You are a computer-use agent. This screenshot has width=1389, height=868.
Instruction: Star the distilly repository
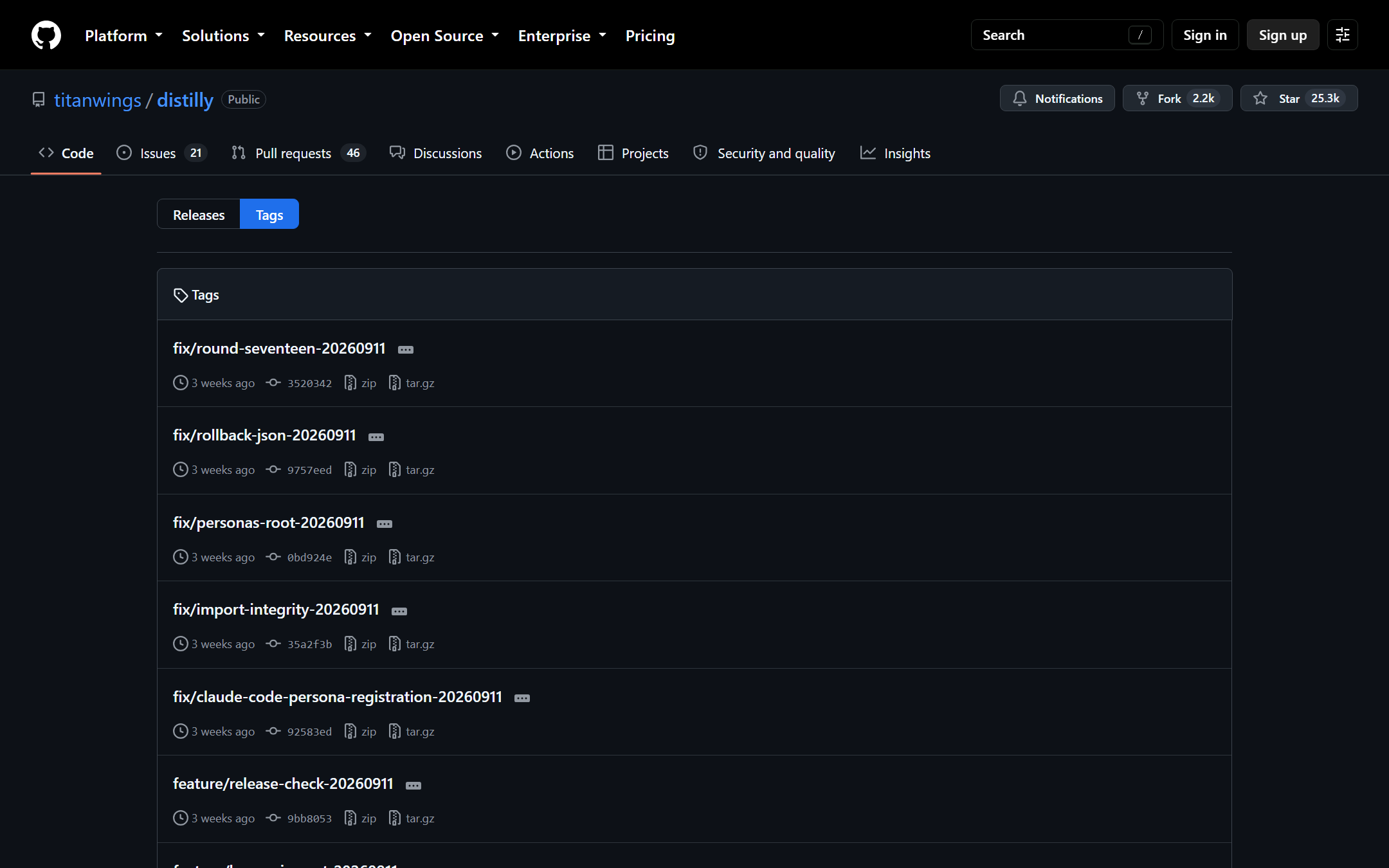pos(1298,98)
